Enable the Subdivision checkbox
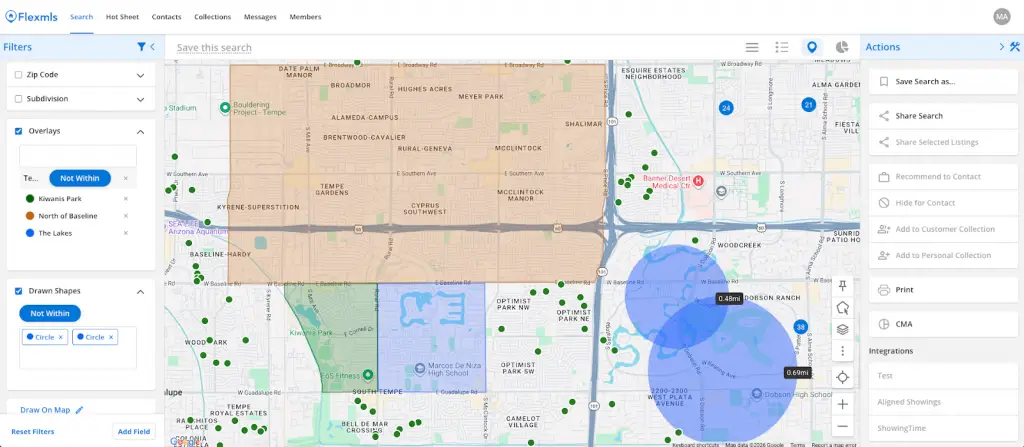The image size is (1024, 447). click(x=18, y=99)
